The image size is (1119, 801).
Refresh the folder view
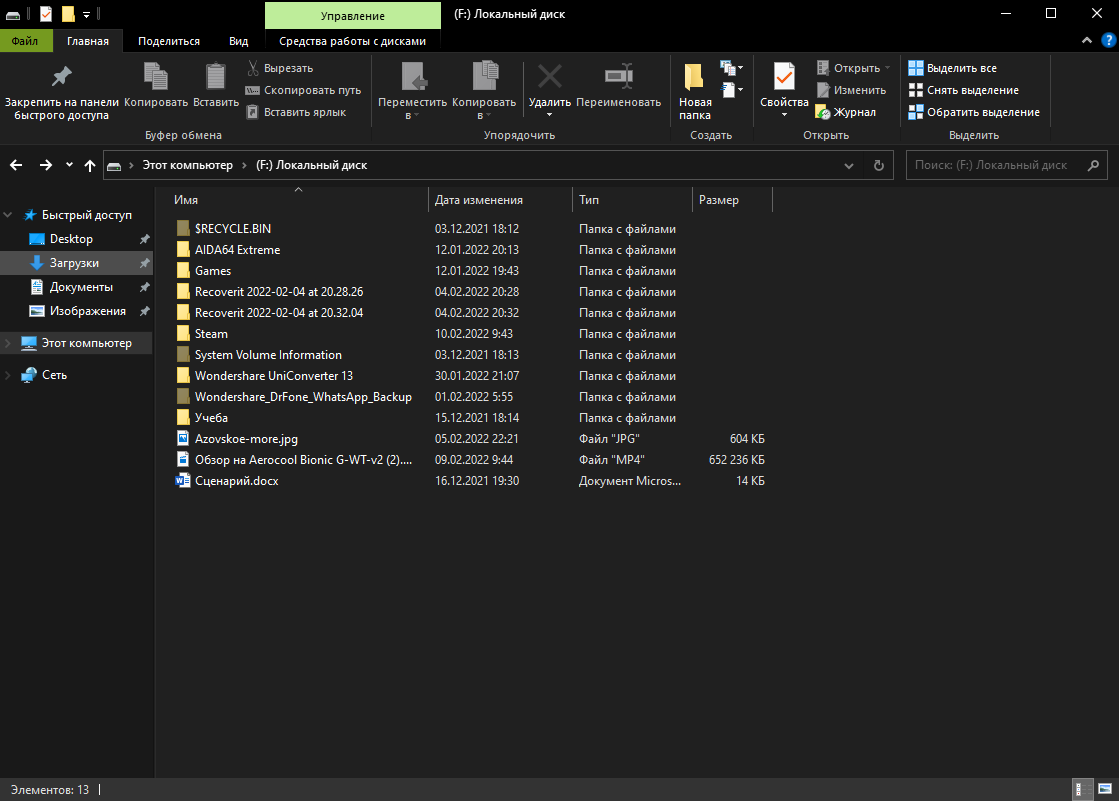pos(879,166)
